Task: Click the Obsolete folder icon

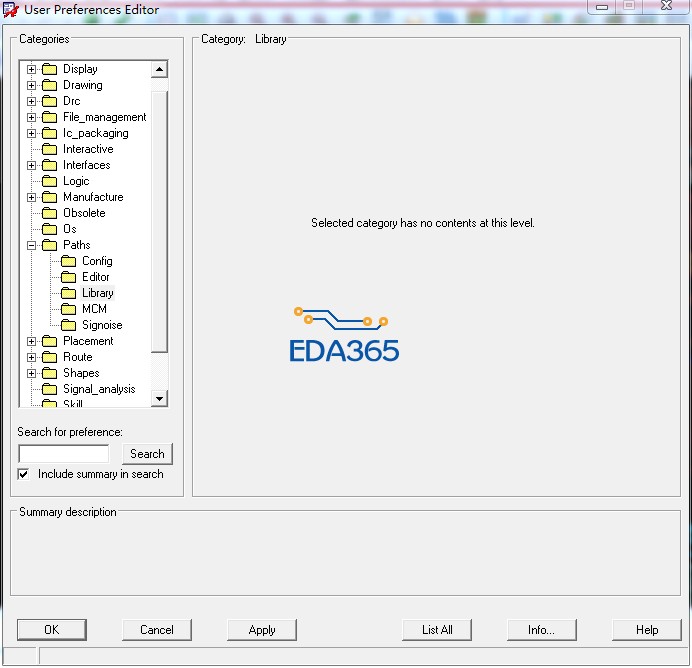Action: 49,213
